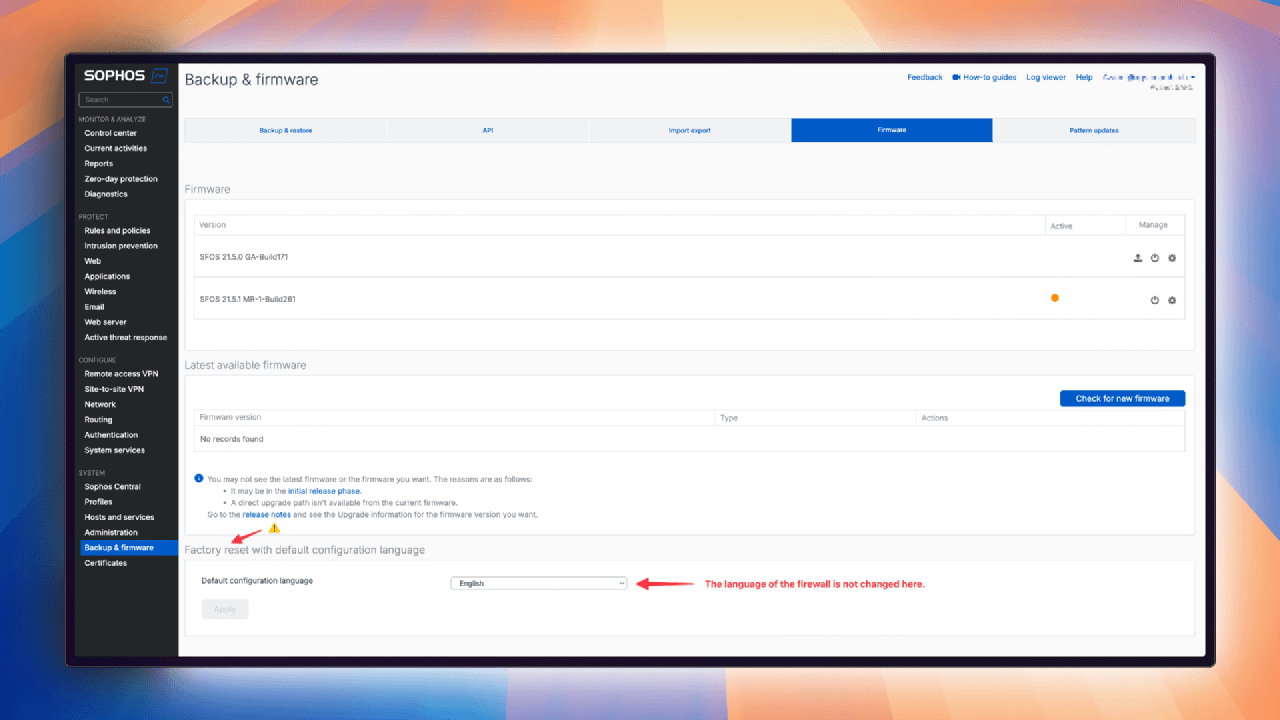Click the blue info icon beside firmware note
1280x720 pixels.
coord(199,479)
